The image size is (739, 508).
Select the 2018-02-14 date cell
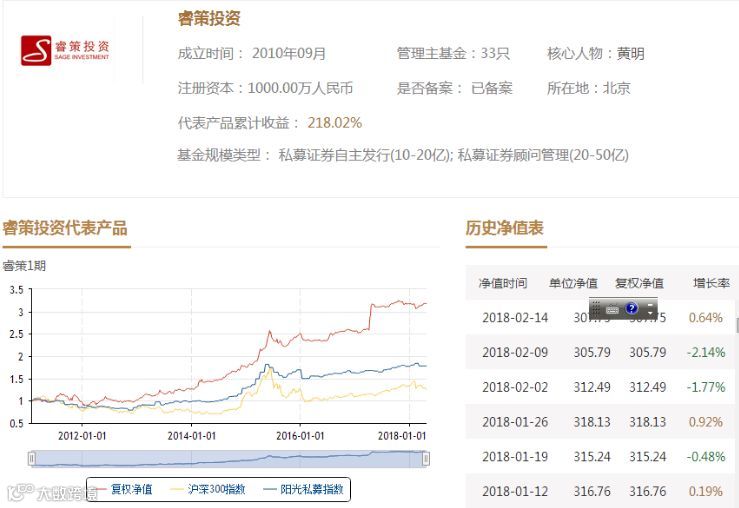pos(515,318)
